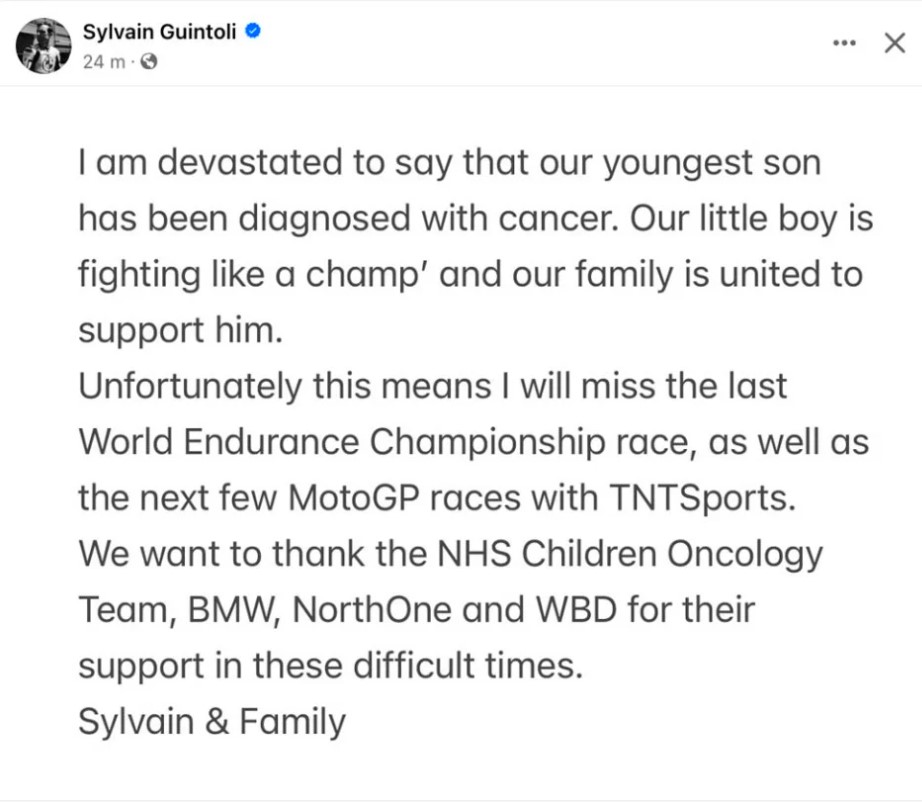
Task: Click the Sylvain & Family signature line
Action: coord(212,722)
